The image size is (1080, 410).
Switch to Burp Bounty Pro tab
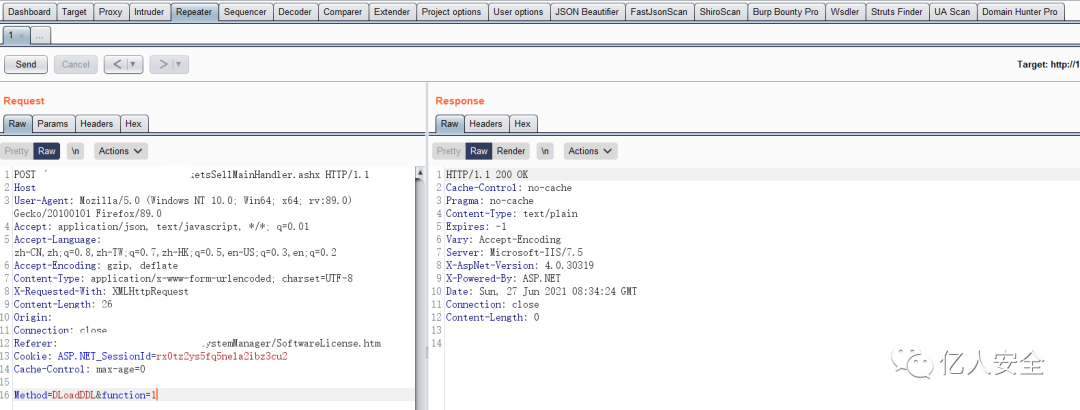point(785,12)
